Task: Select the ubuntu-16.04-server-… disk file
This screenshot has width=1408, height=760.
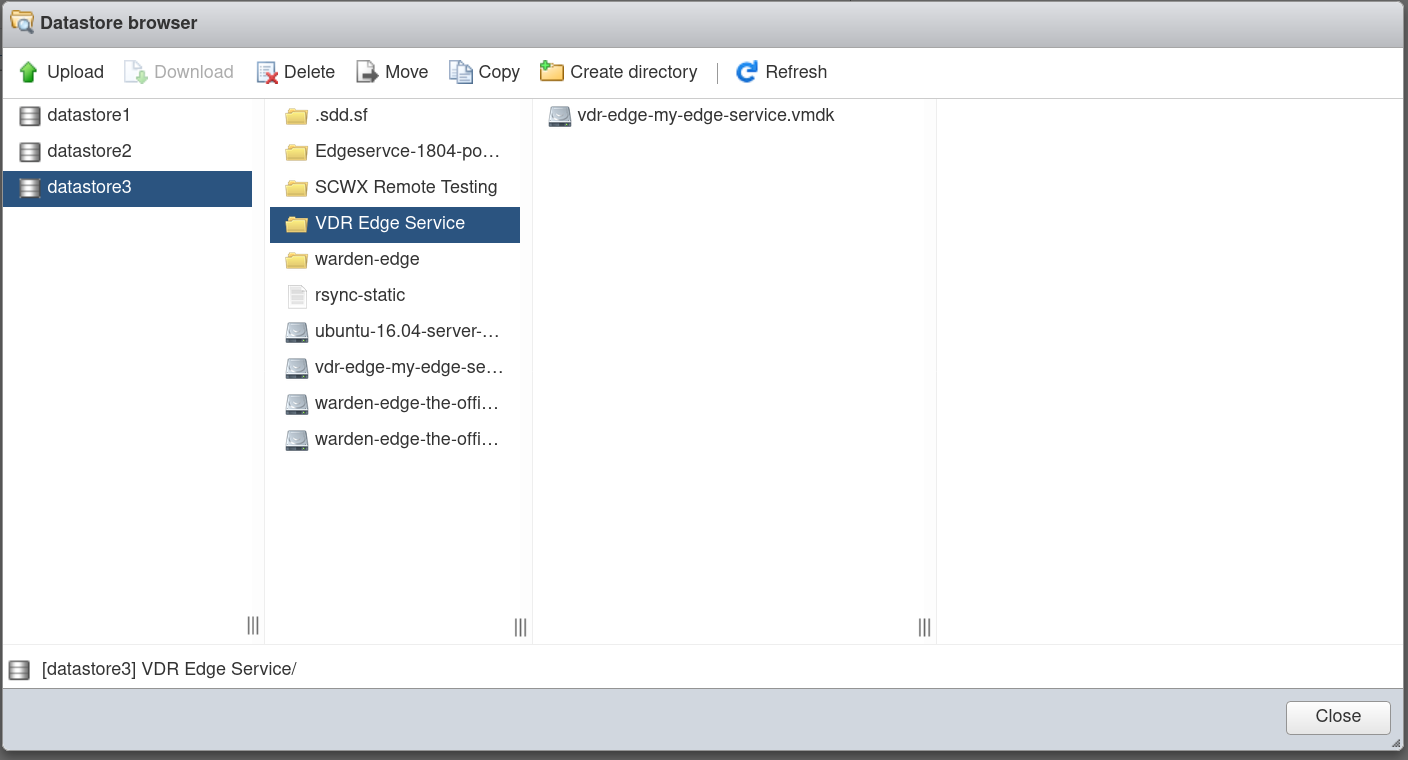Action: pos(395,332)
